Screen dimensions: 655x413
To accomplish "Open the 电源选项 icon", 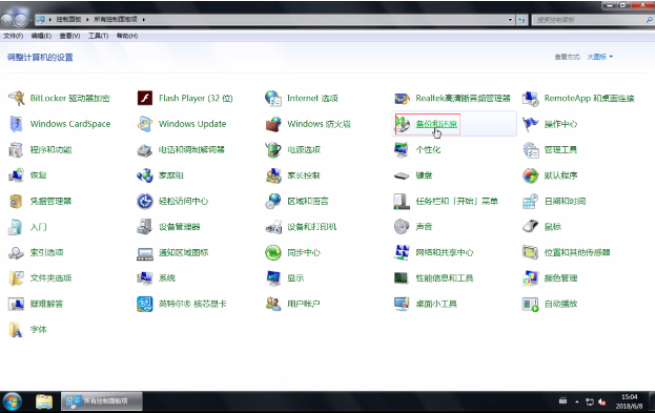I will tap(273, 150).
